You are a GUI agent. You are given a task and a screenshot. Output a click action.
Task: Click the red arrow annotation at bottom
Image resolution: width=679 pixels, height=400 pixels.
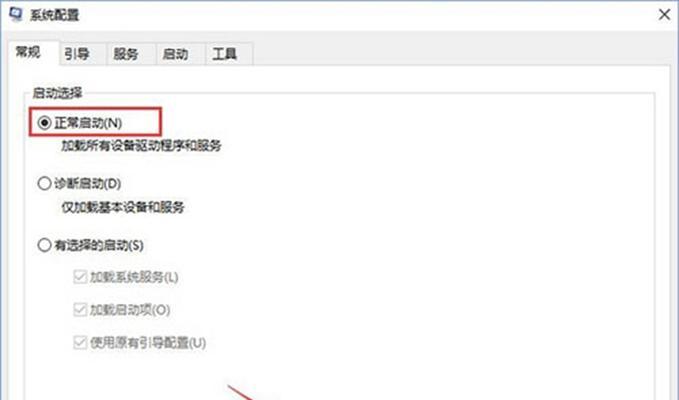click(240, 392)
